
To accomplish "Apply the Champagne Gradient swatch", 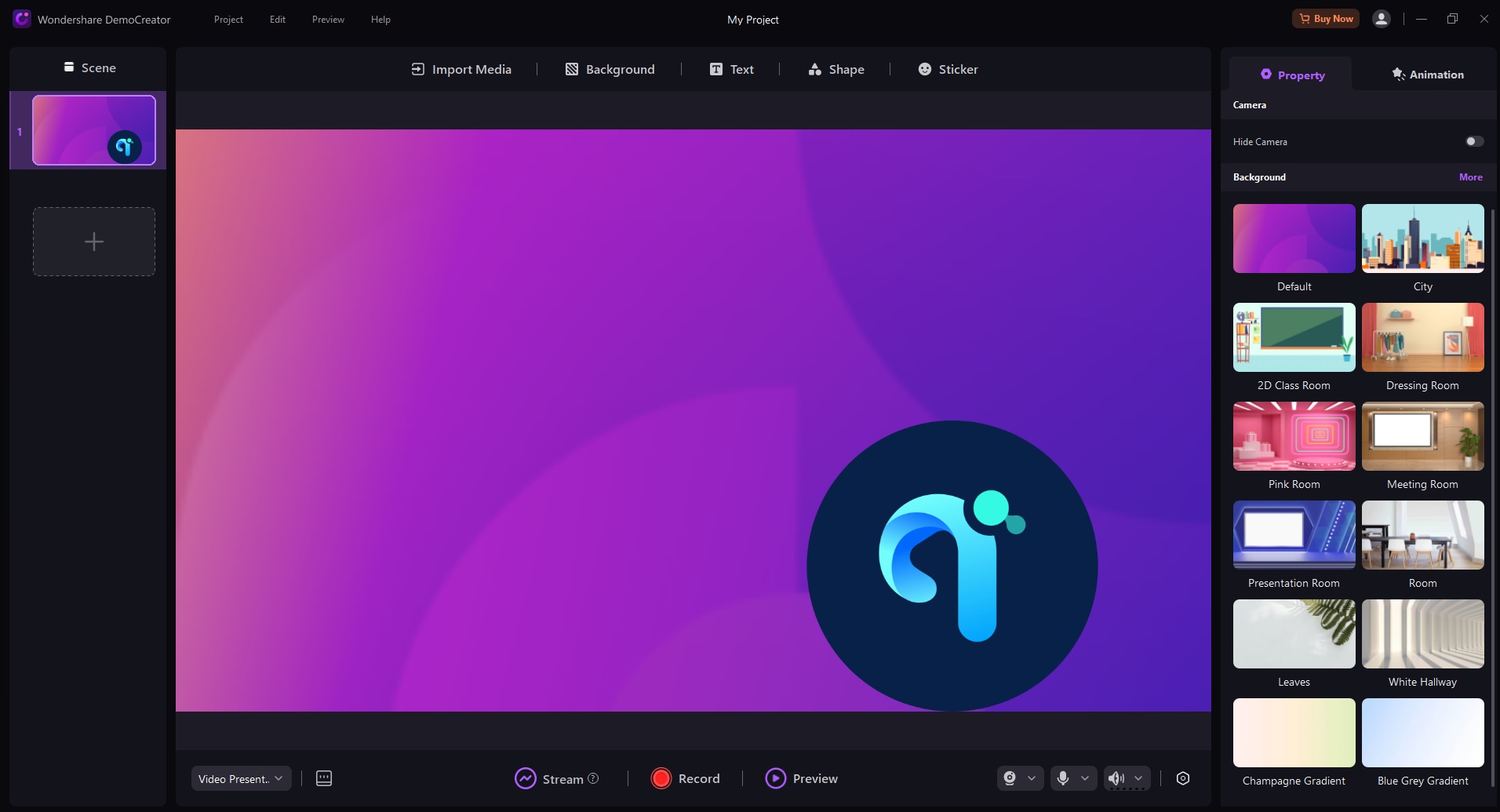I will (1294, 733).
